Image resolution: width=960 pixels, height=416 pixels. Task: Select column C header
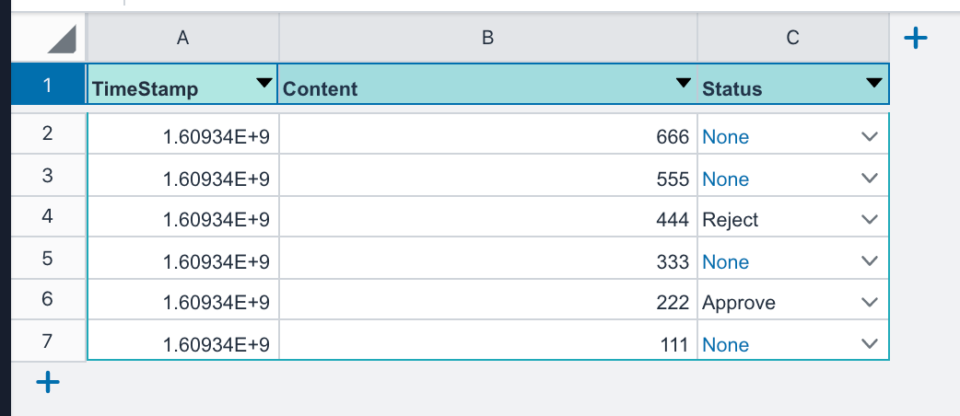point(792,38)
